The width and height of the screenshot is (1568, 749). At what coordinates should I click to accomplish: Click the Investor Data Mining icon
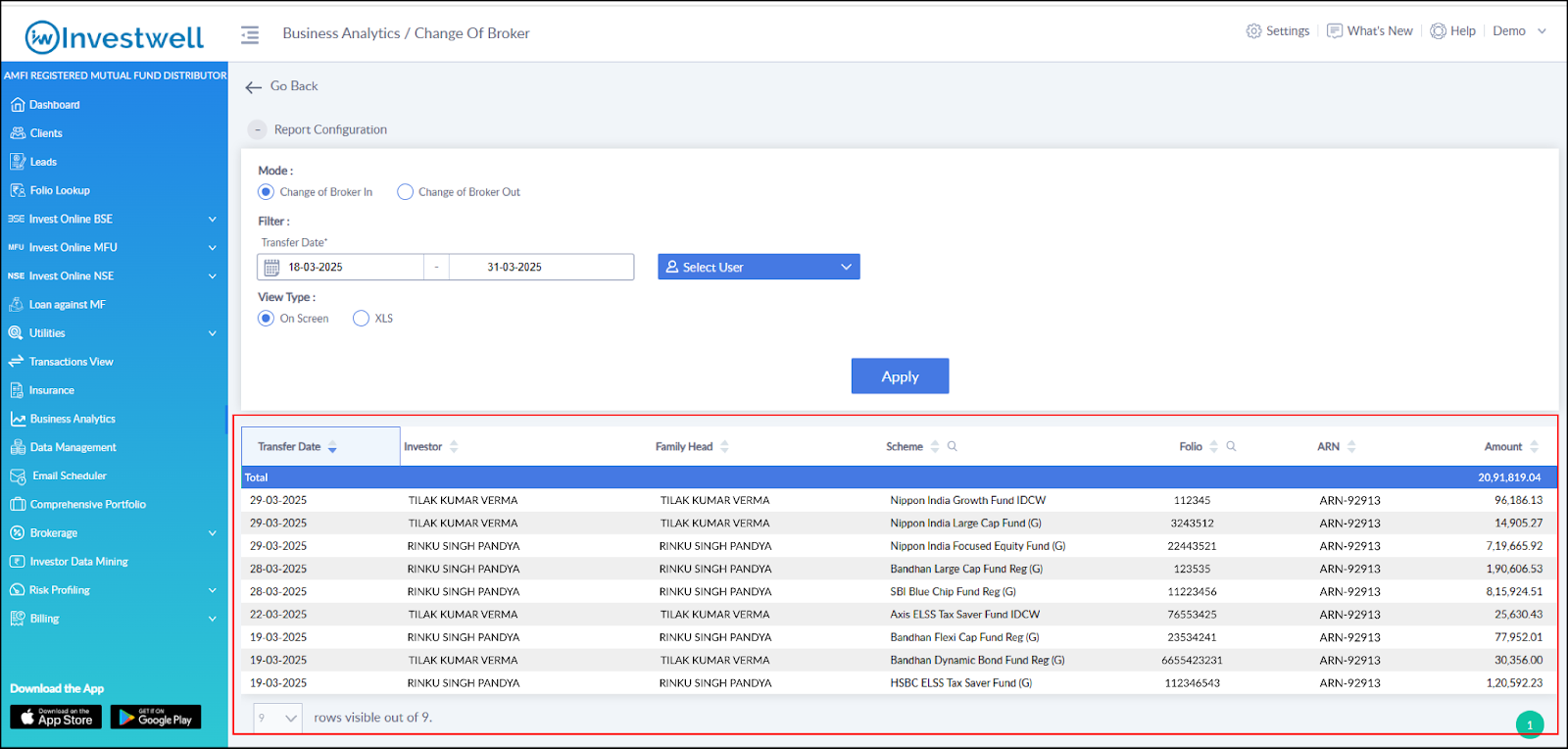tap(17, 562)
